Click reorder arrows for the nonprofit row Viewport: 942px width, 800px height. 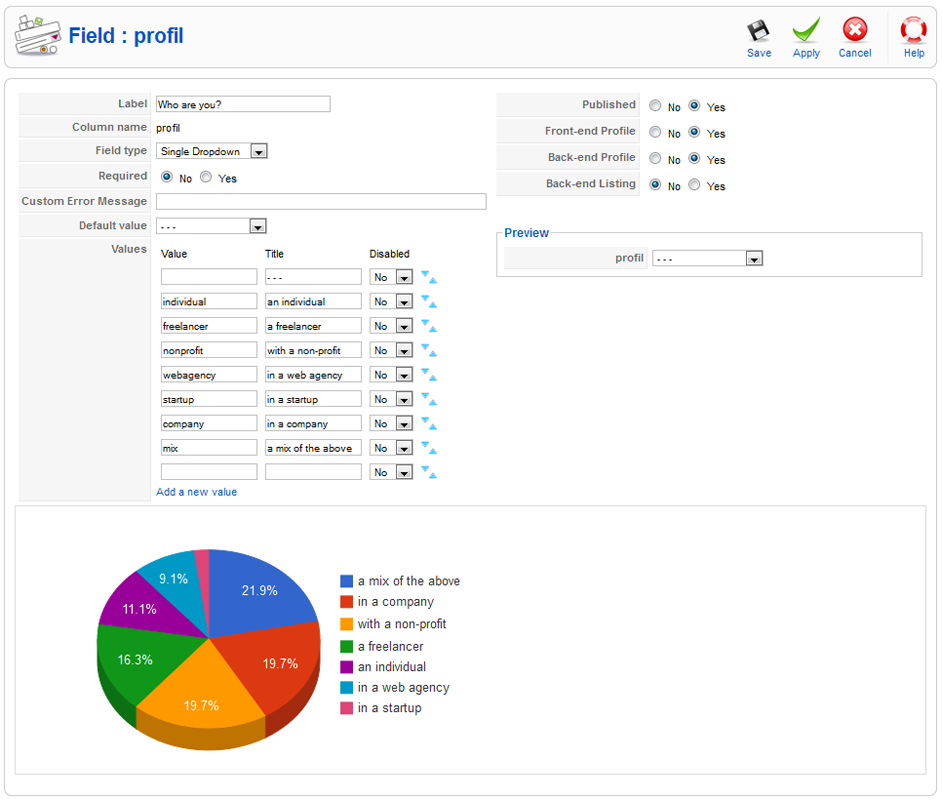pos(428,350)
